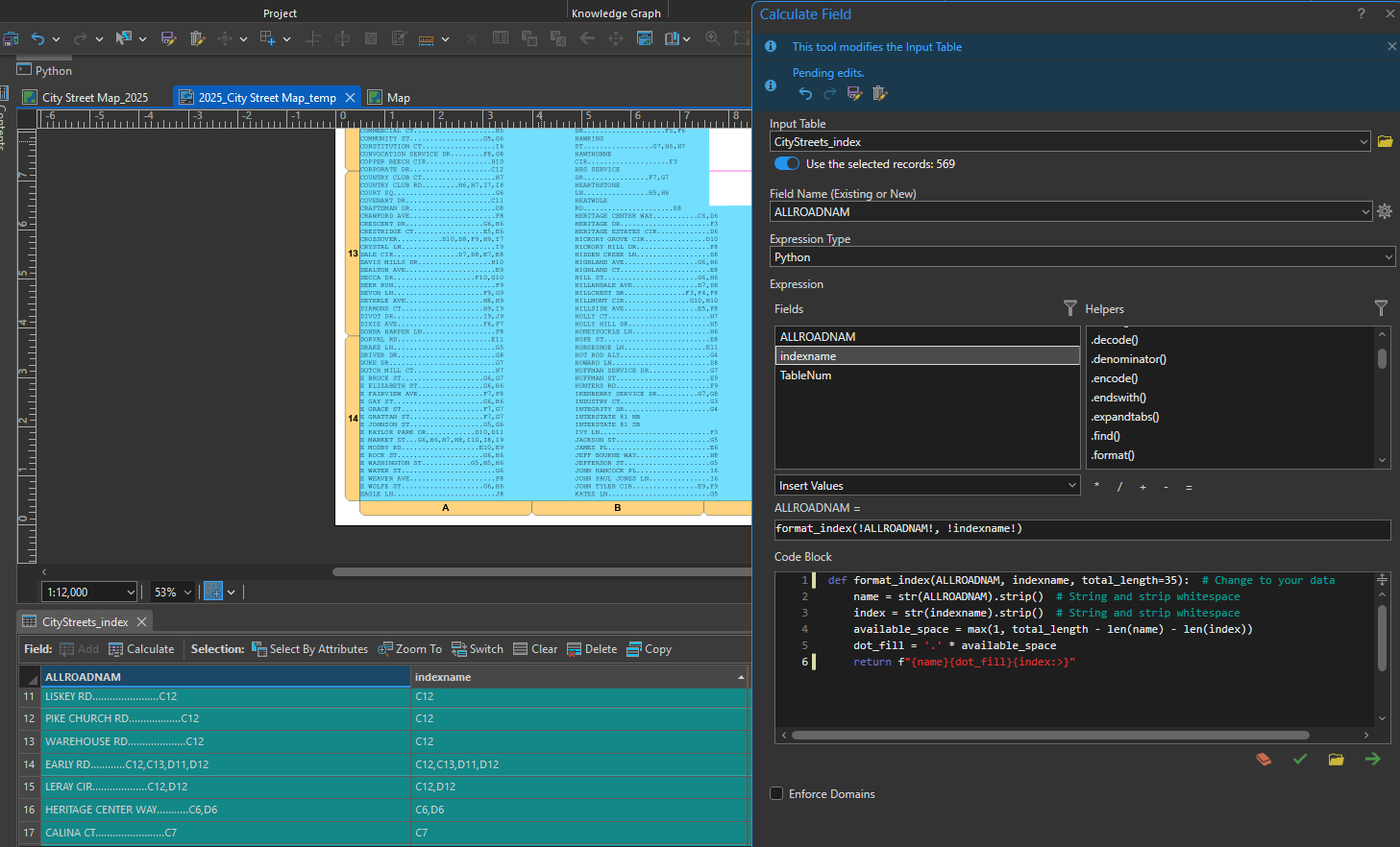Open Select By Attributes
1400x847 pixels.
[310, 648]
